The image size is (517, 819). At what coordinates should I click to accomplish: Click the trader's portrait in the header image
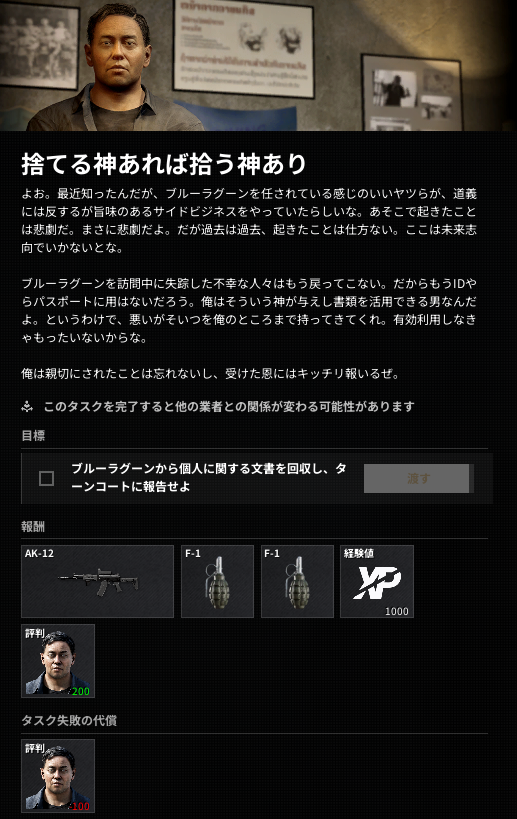[x=116, y=65]
